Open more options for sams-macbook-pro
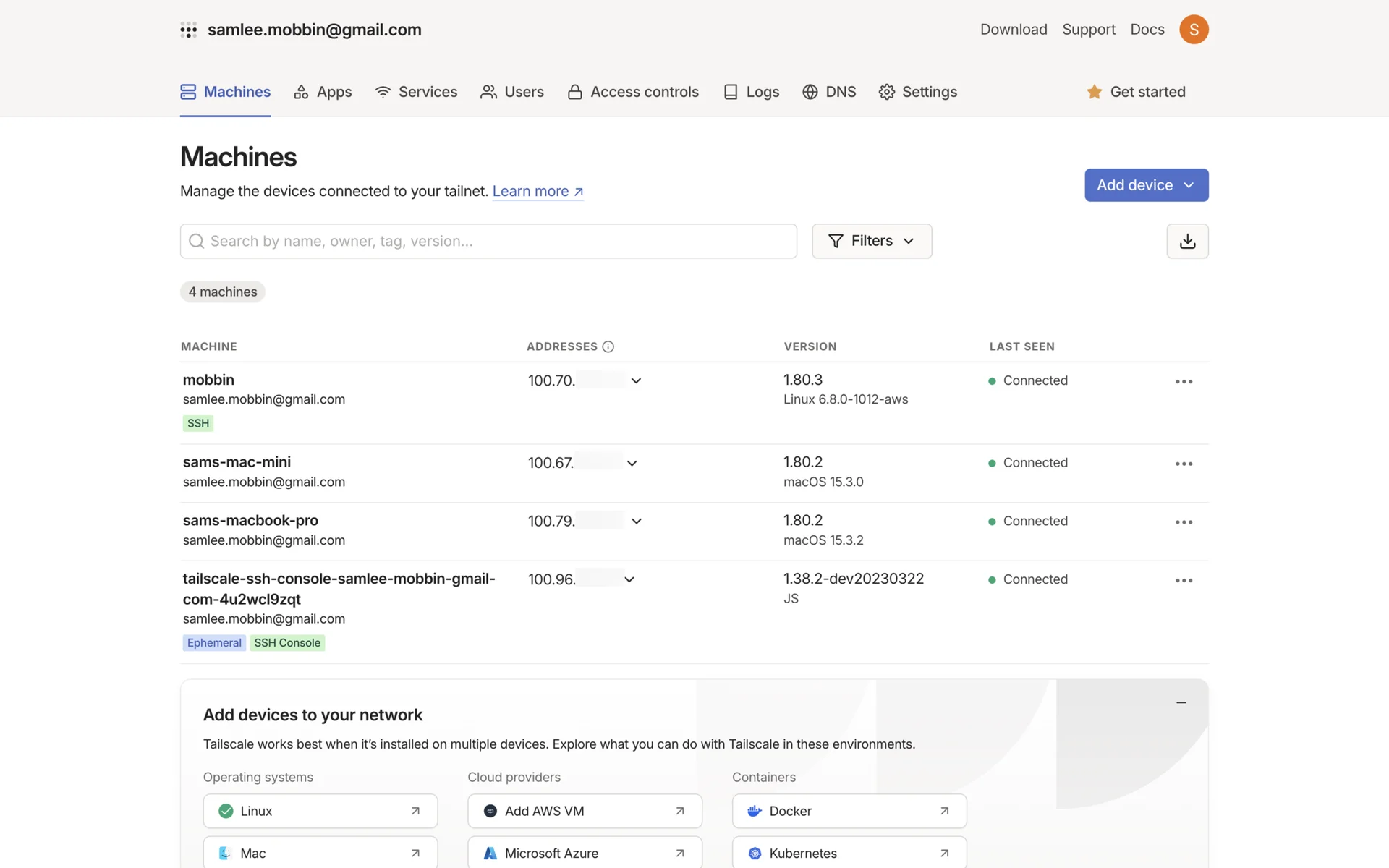Screen dimensions: 1389x868 click(1184, 522)
